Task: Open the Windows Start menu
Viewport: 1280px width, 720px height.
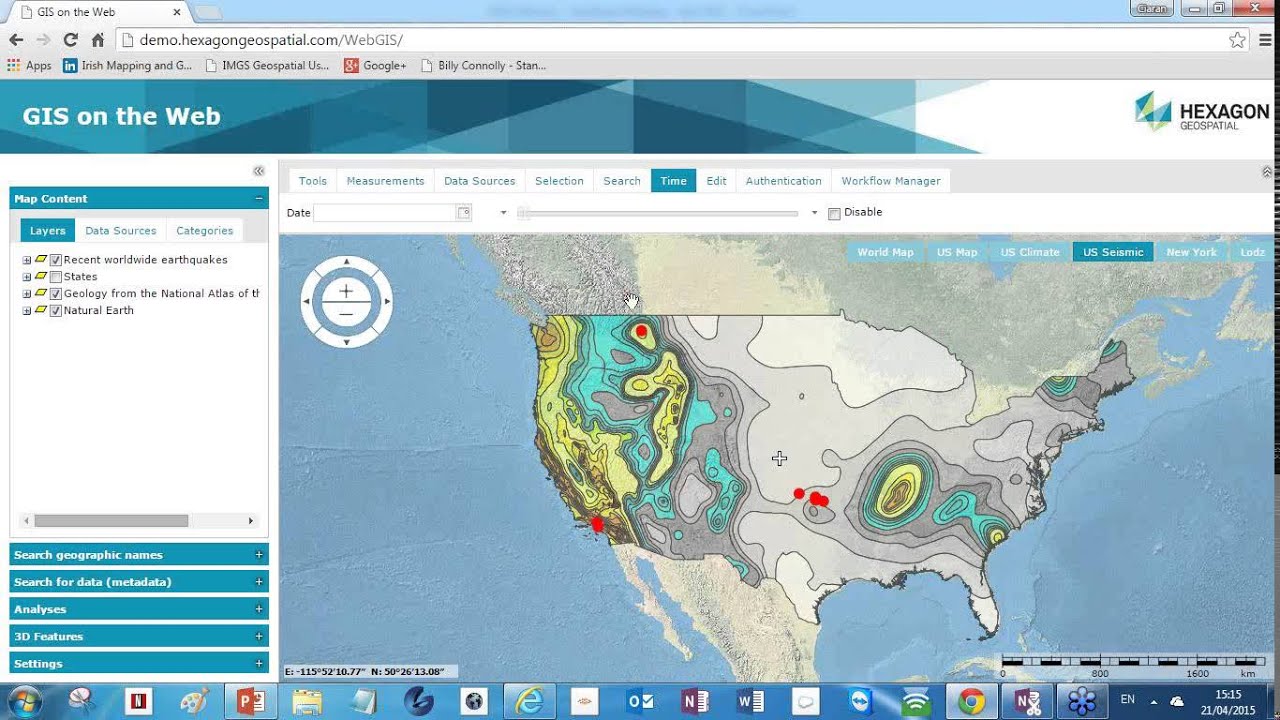Action: (23, 701)
